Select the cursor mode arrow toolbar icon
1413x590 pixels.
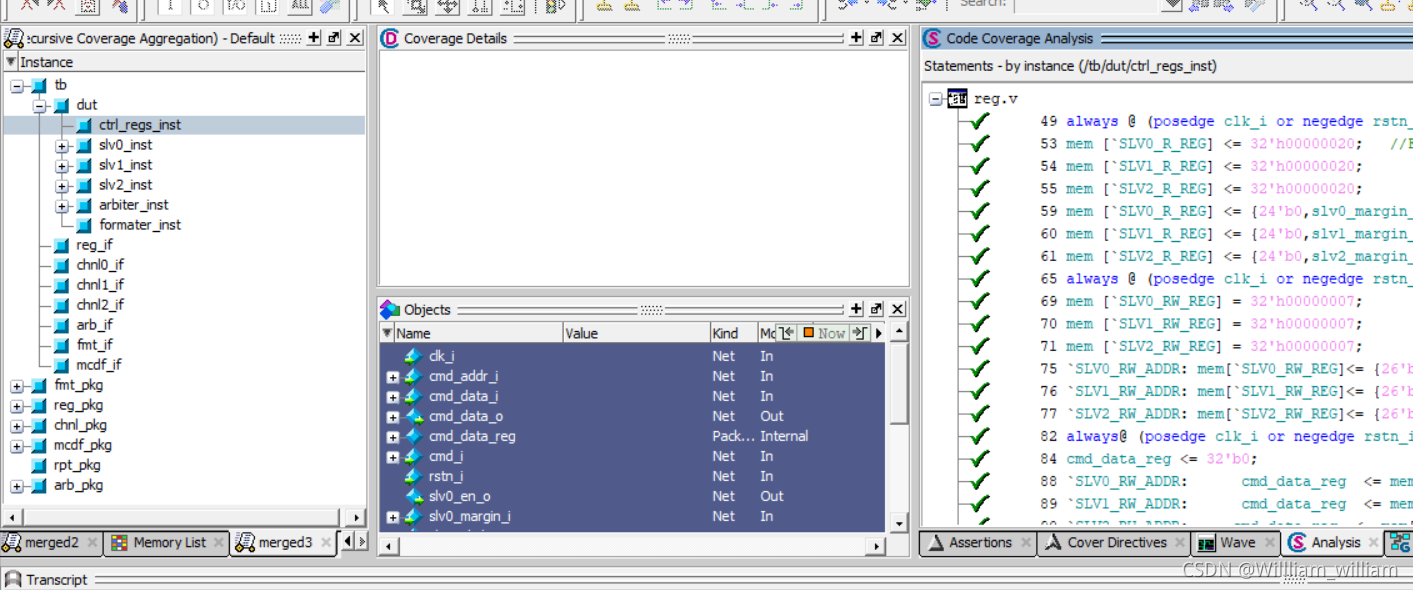[384, 8]
